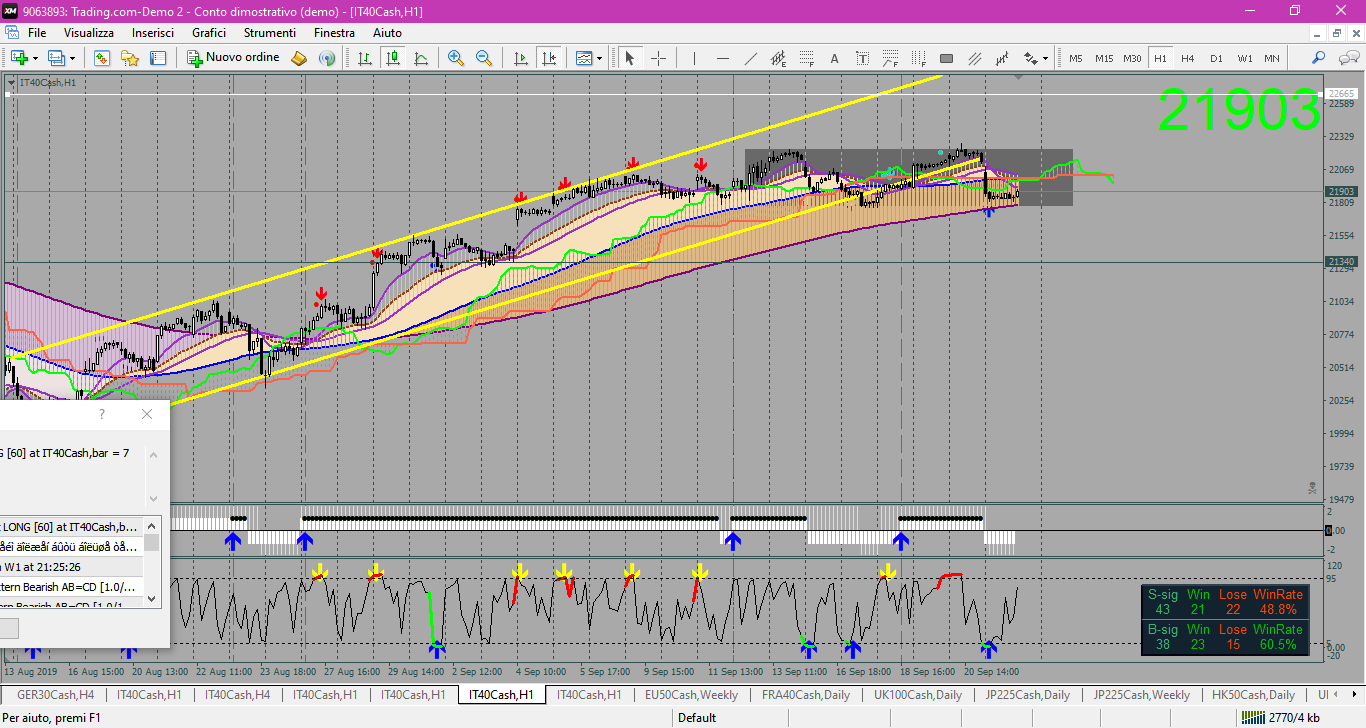Open the arrows objects toolbar icon
1366x728 pixels.
tap(1030, 58)
